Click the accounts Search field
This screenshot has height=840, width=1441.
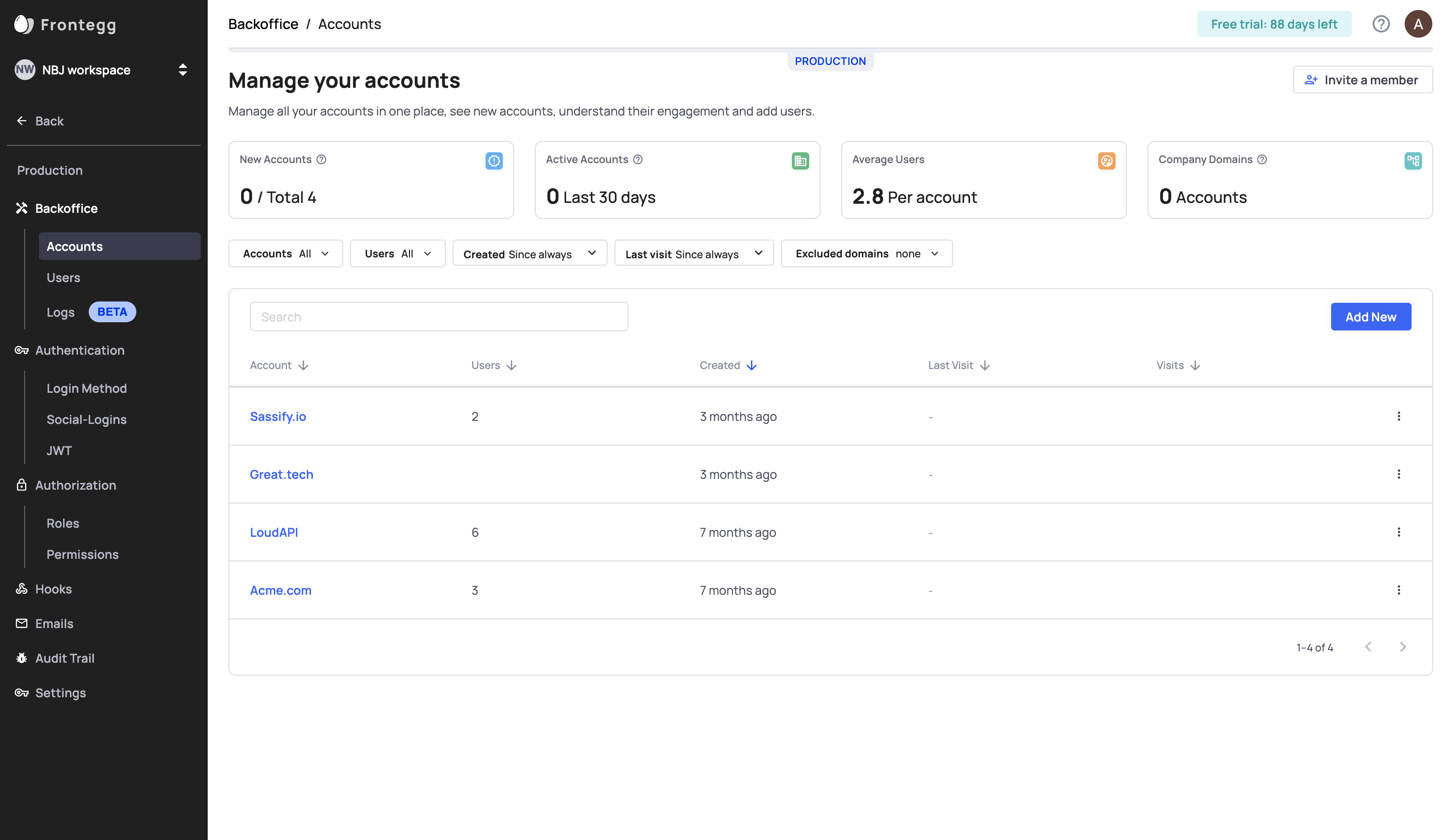pos(439,317)
